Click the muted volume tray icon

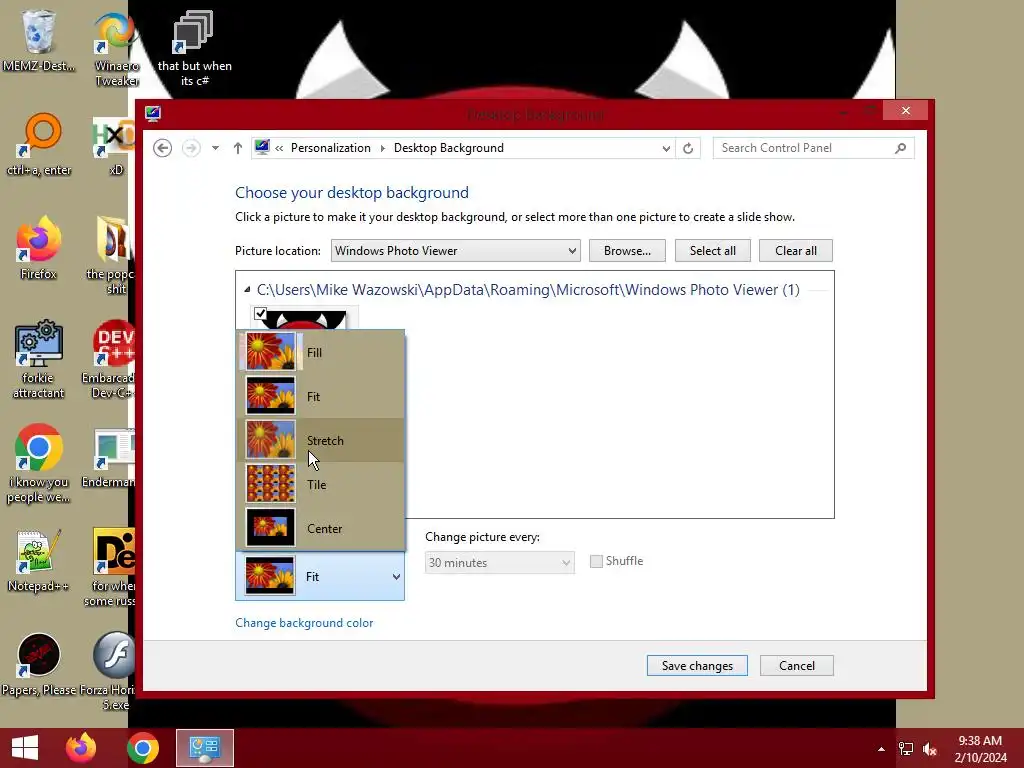coord(930,749)
